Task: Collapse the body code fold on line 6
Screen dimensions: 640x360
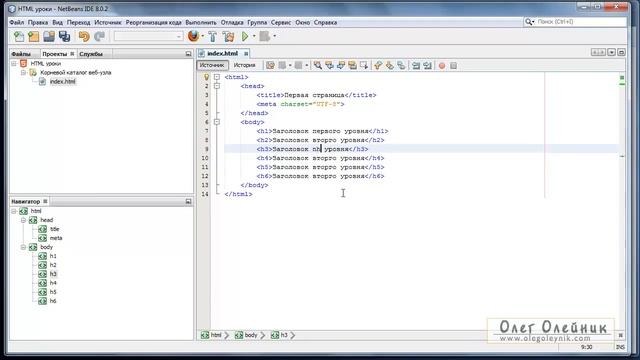Action: 217,122
